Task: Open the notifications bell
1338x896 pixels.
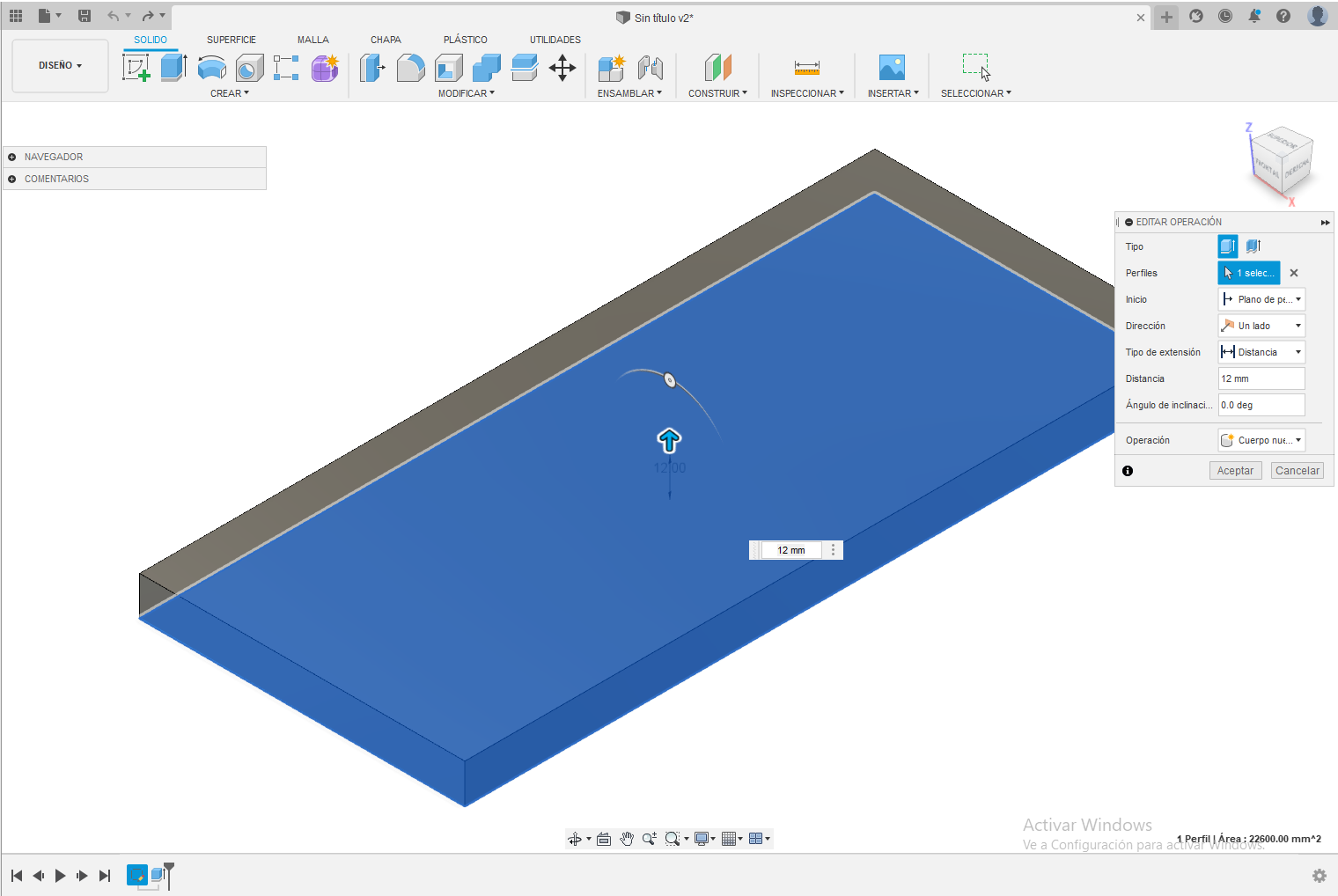Action: click(x=1254, y=16)
